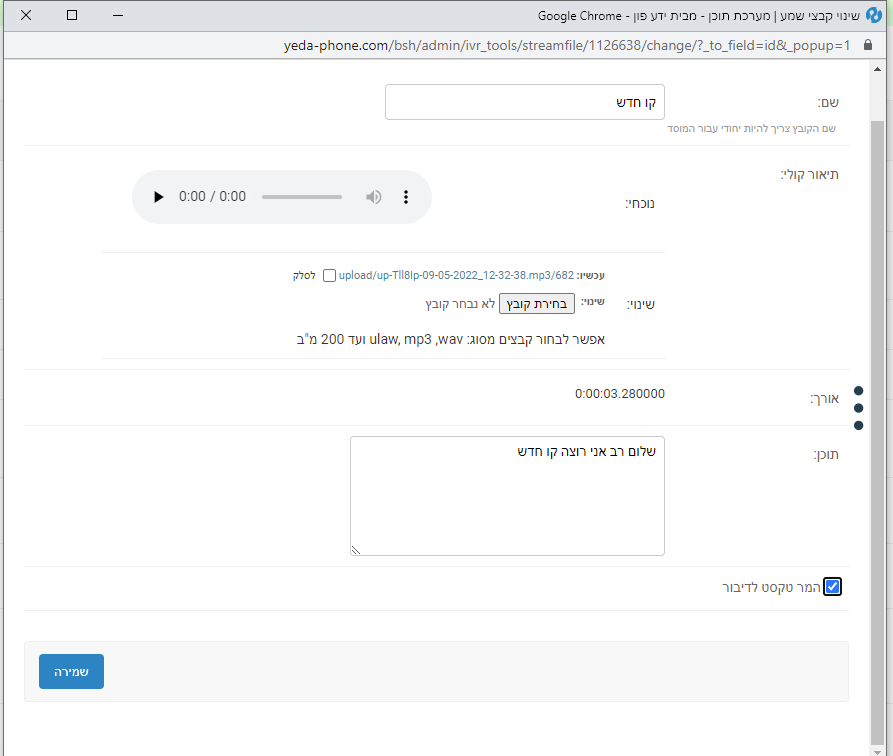
Task: Click the עכשיו label before the link
Action: [591, 276]
